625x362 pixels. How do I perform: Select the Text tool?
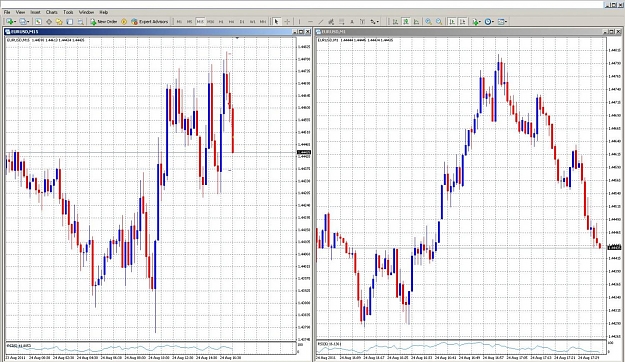(x=352, y=22)
